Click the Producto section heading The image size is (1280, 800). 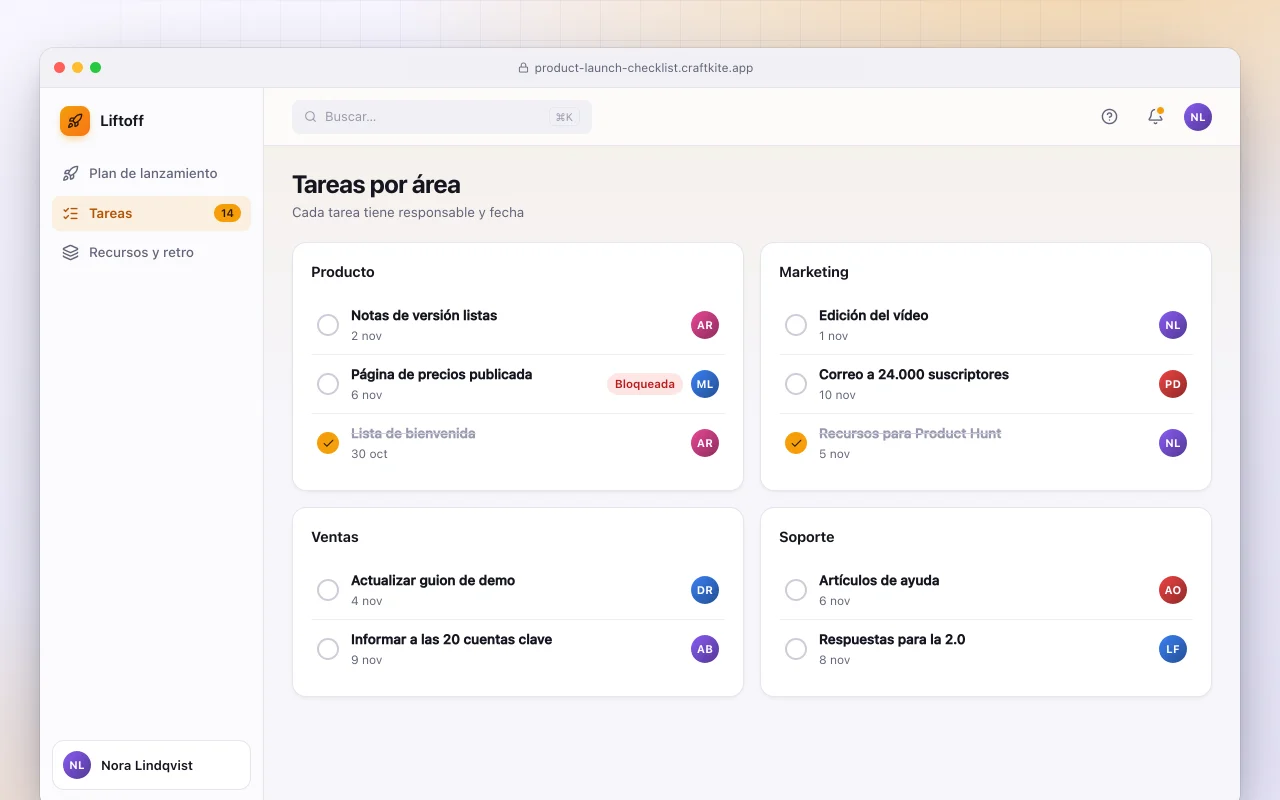343,272
